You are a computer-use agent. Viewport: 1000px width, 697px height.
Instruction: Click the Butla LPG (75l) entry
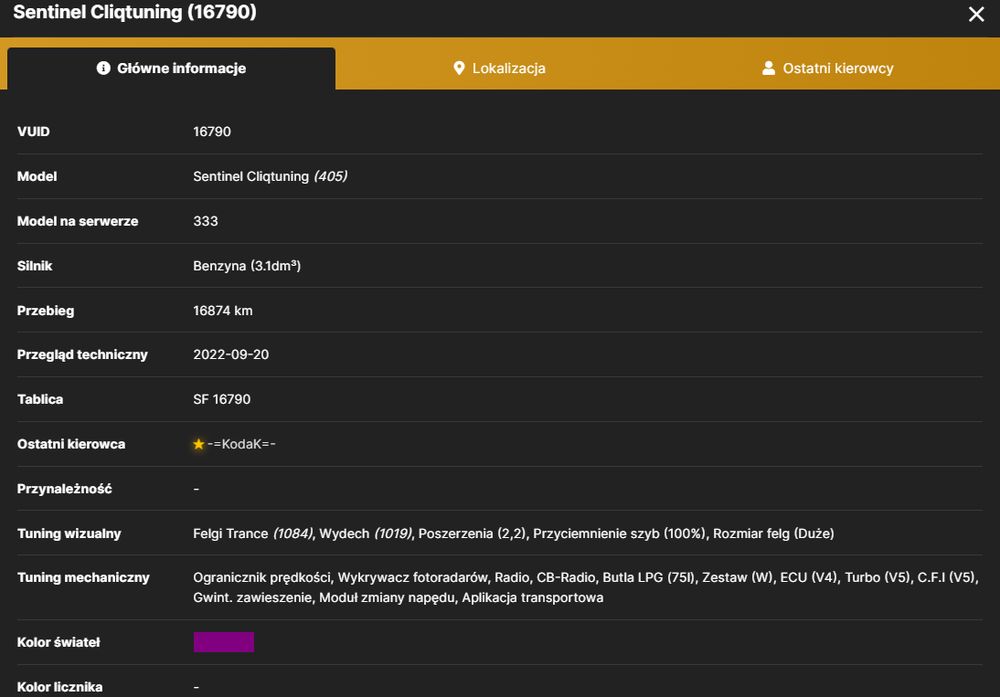click(649, 578)
